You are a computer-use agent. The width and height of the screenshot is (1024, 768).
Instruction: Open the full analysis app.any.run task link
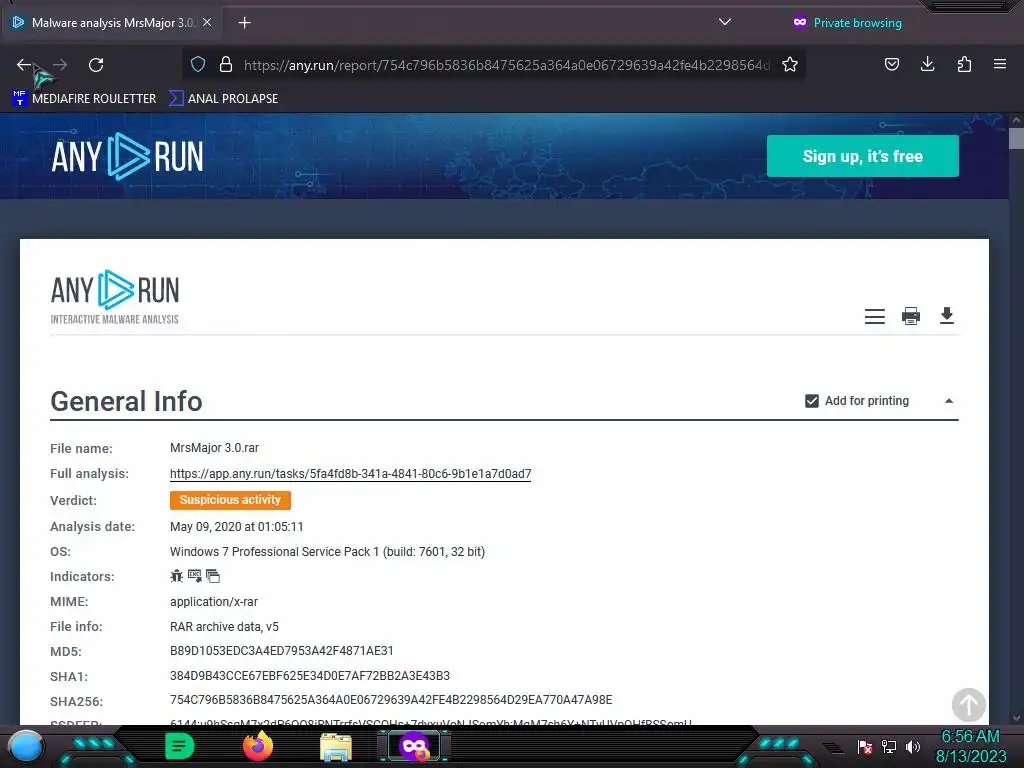(350, 473)
